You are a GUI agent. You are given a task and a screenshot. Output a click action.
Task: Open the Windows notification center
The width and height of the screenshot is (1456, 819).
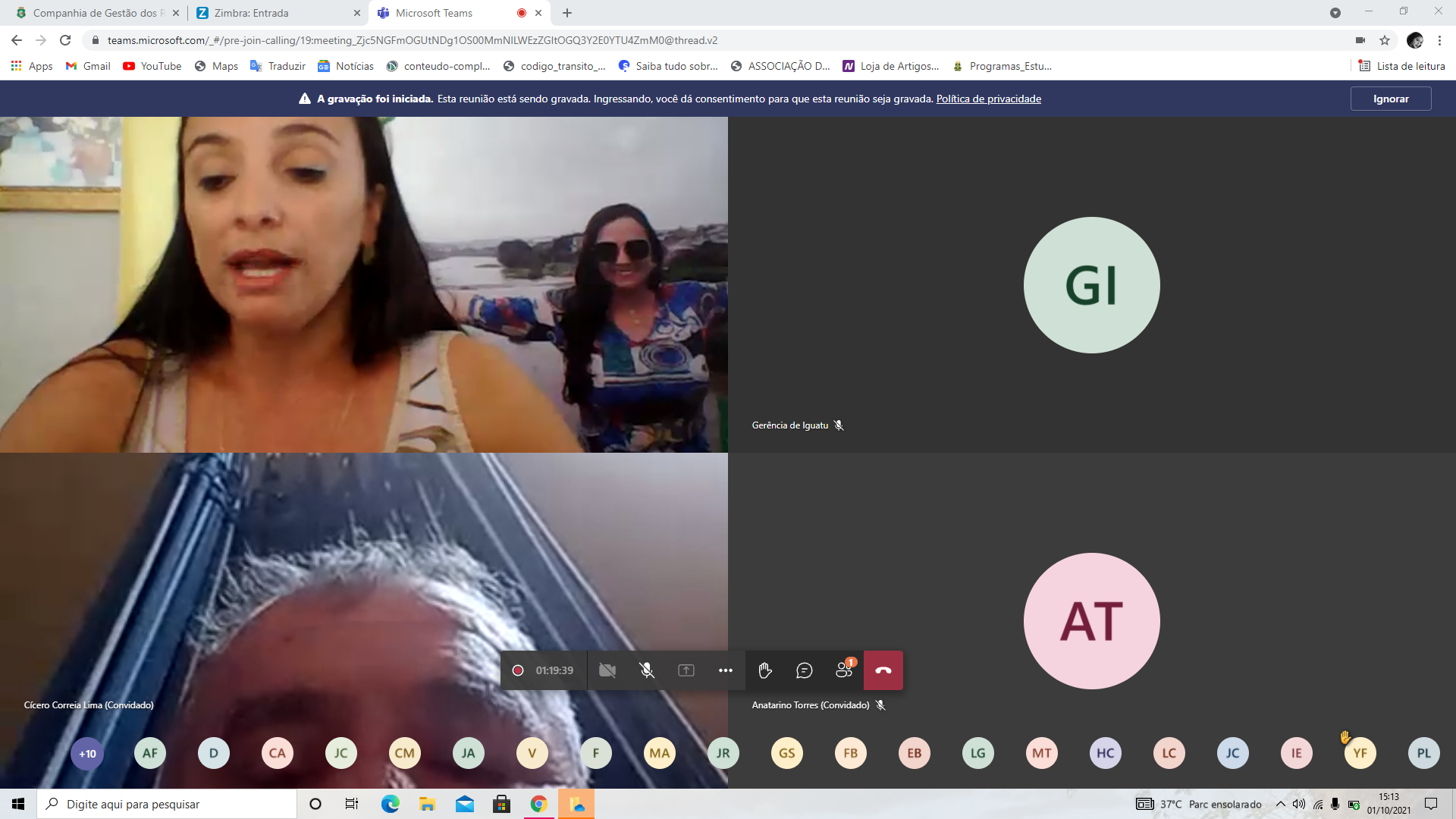[1431, 804]
